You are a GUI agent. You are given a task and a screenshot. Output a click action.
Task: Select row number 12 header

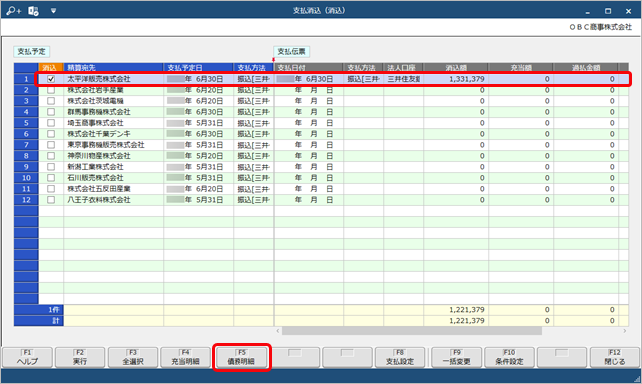pyautogui.click(x=26, y=200)
